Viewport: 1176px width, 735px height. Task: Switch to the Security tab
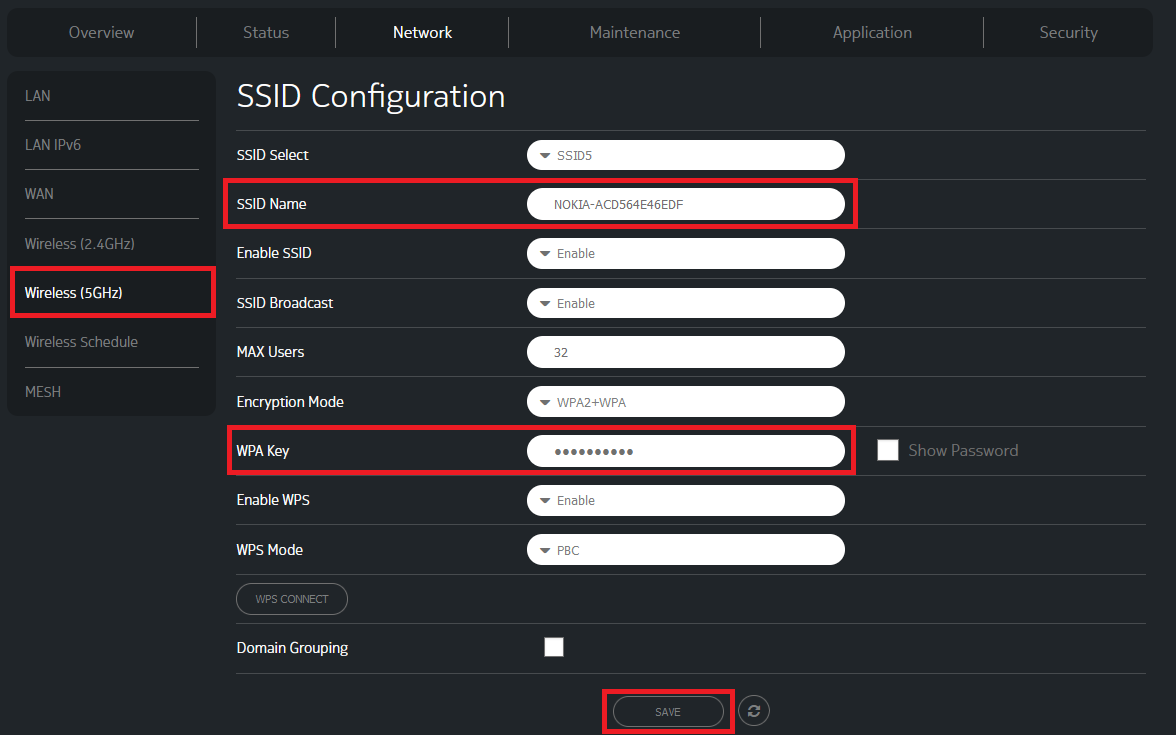click(x=1068, y=32)
